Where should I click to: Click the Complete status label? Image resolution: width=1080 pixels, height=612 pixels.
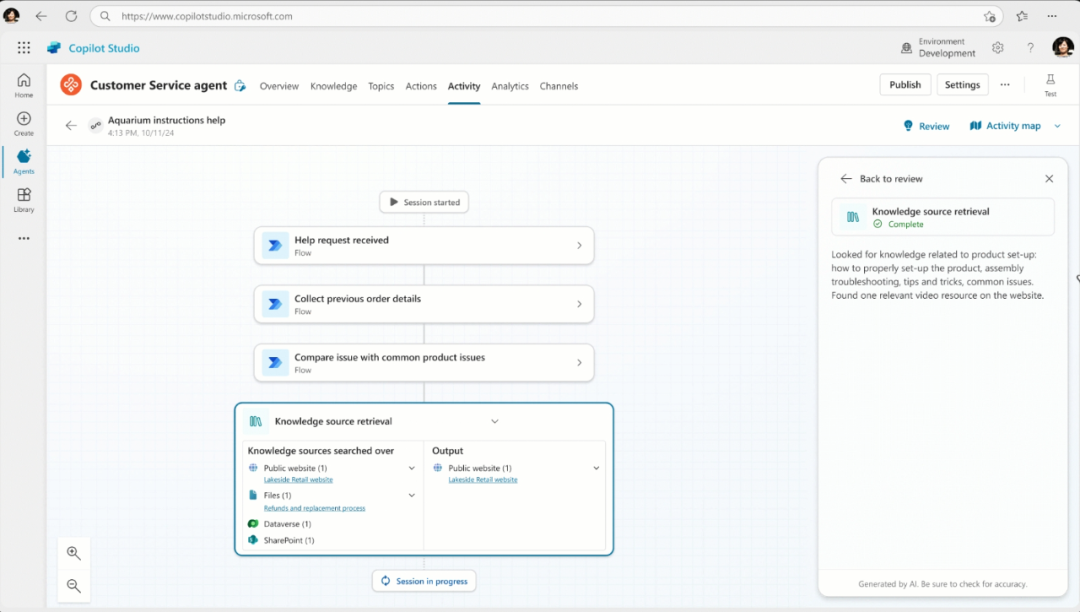pyautogui.click(x=906, y=224)
